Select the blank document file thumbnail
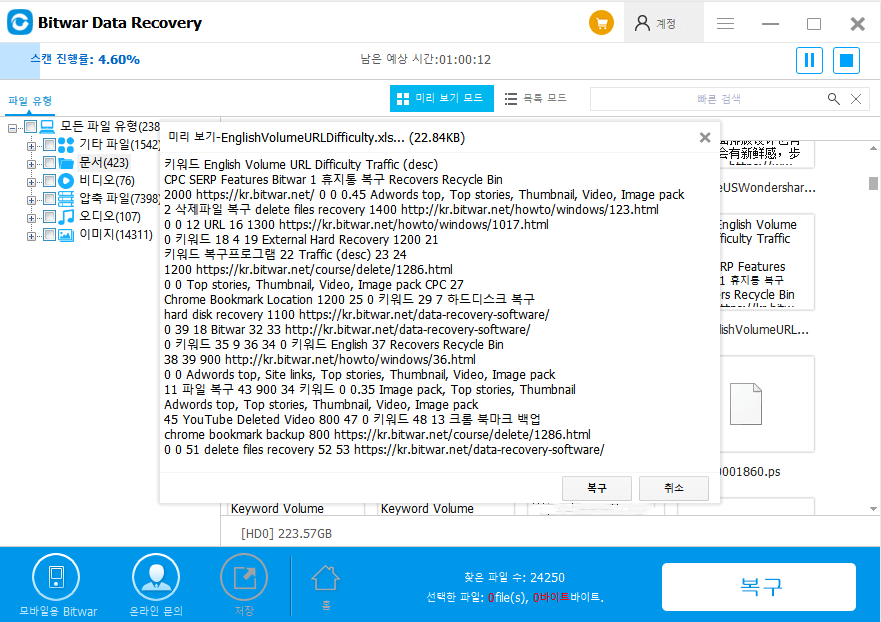This screenshot has width=881, height=622. [x=766, y=404]
